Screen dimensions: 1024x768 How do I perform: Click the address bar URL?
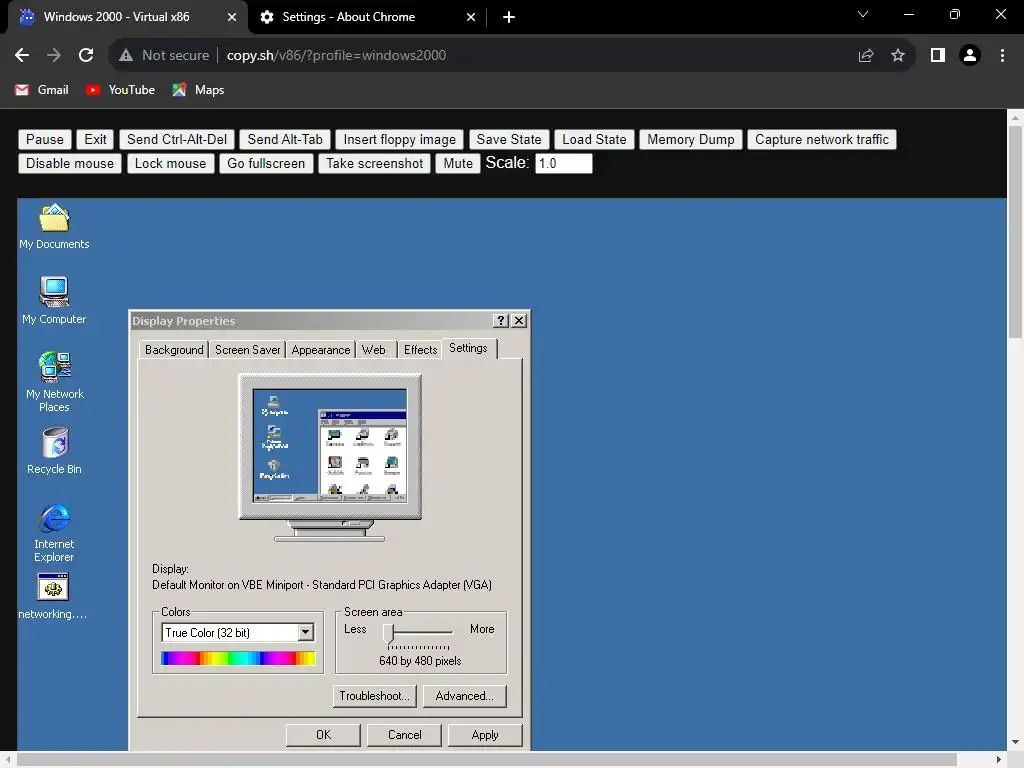336,56
